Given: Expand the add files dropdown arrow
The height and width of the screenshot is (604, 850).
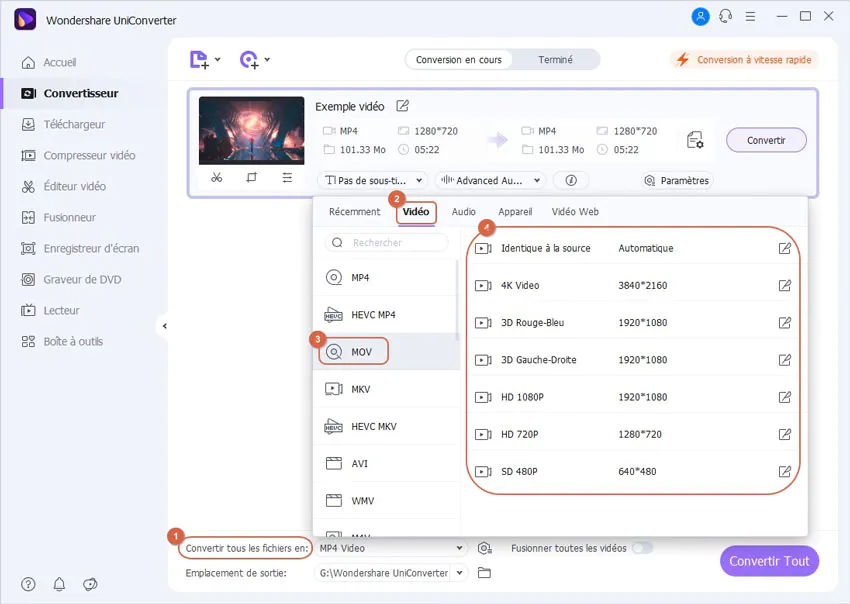Looking at the screenshot, I should (217, 59).
